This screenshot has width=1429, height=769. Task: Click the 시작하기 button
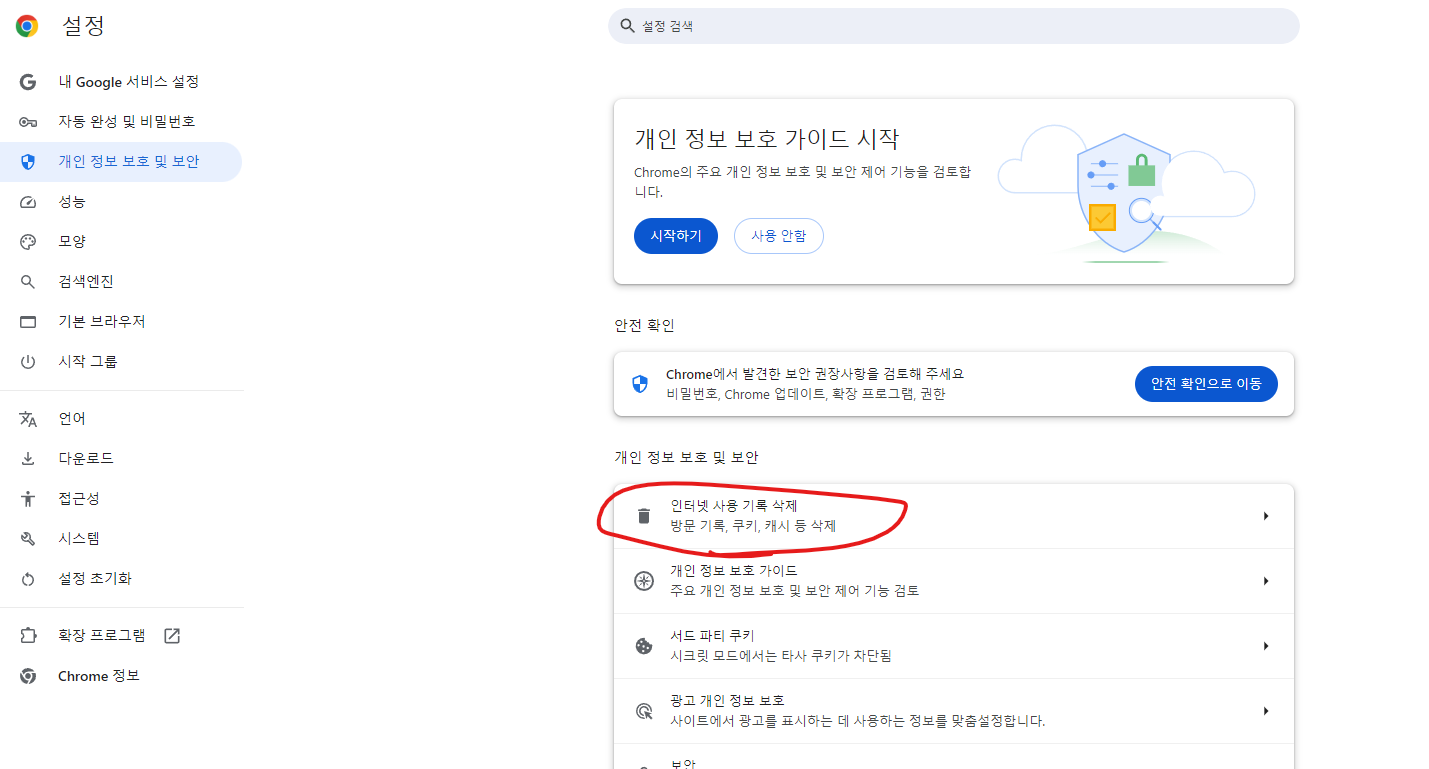(675, 236)
